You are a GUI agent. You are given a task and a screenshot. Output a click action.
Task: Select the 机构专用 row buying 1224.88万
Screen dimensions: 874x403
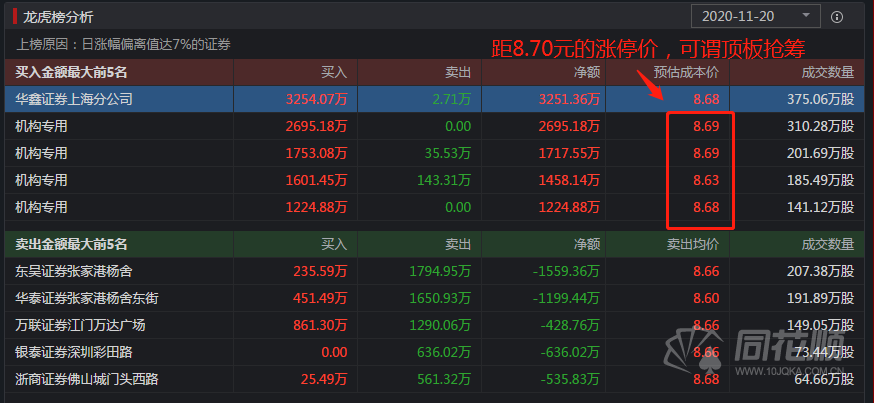436,207
